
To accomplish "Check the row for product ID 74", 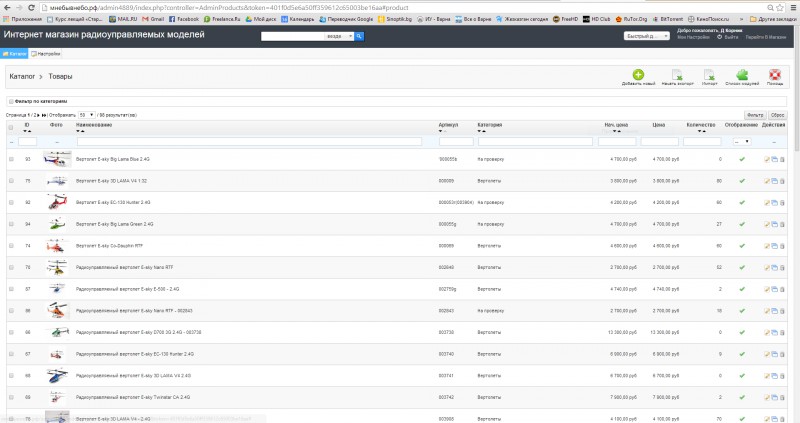I will point(11,246).
